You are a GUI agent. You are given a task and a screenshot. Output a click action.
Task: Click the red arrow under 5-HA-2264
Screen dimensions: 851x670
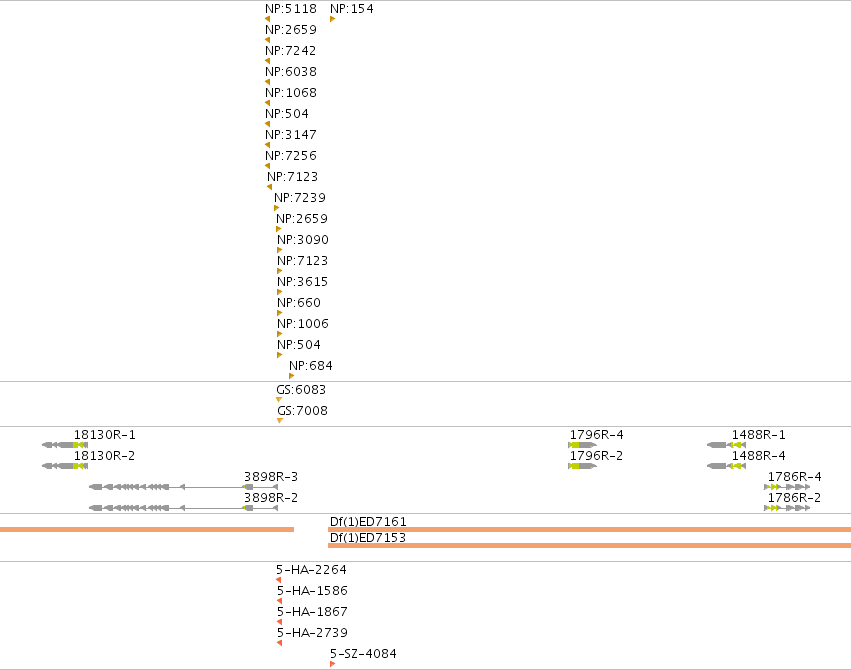coord(278,580)
